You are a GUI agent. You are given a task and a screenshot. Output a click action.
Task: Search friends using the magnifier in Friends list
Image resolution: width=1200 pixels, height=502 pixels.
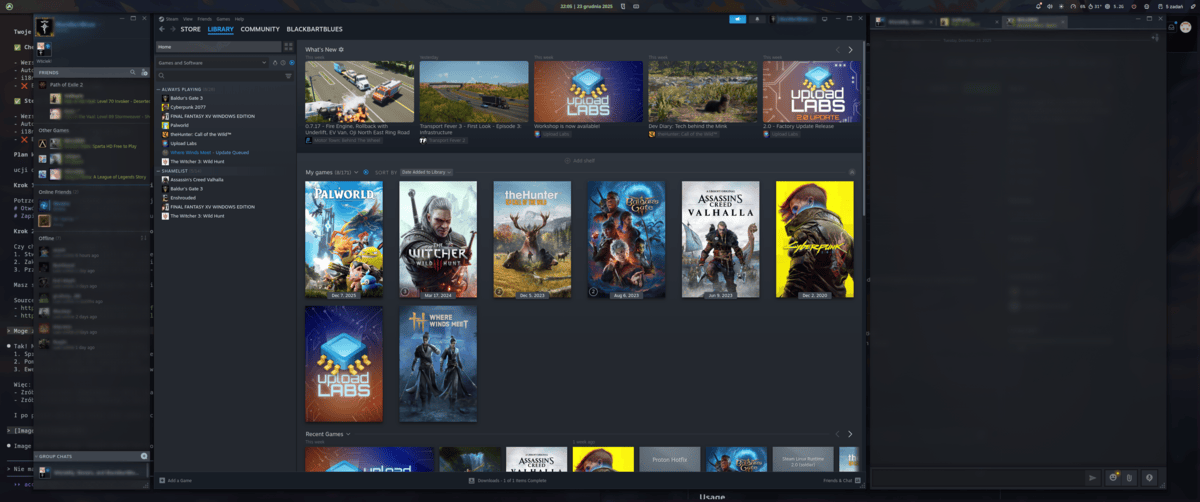(132, 73)
